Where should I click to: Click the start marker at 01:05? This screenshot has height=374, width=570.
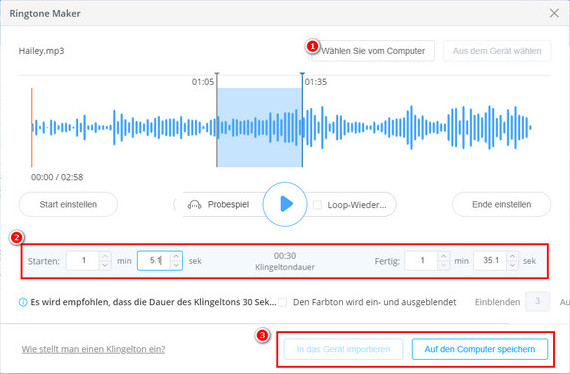point(217,119)
